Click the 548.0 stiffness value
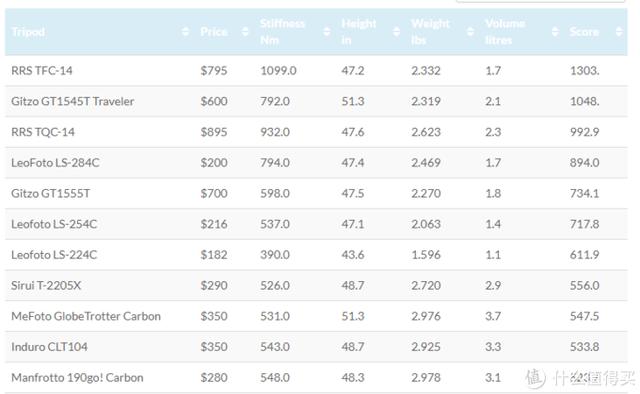Image resolution: width=640 pixels, height=394 pixels. [275, 377]
